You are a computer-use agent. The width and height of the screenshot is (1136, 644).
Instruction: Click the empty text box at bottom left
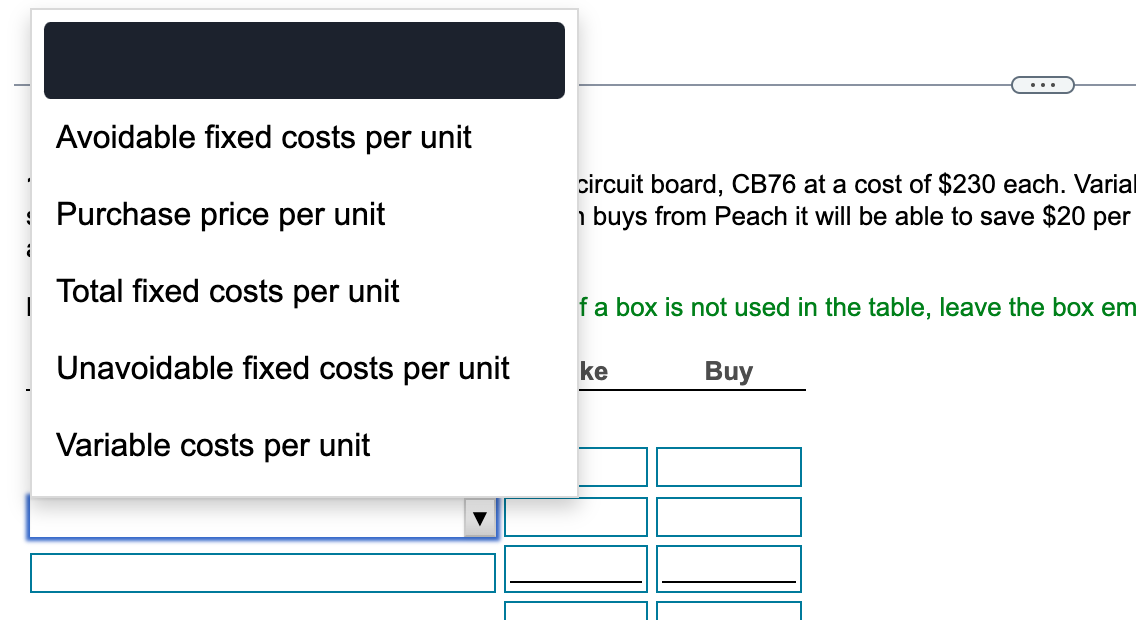coord(262,572)
